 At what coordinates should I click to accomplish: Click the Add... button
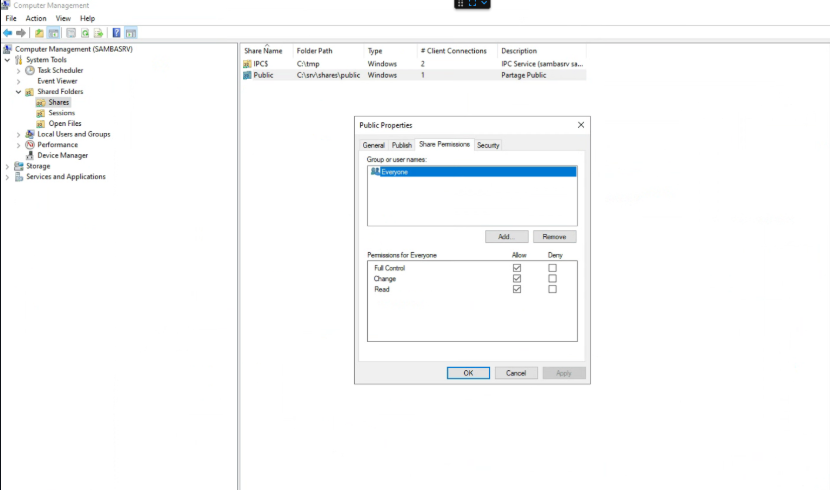(506, 237)
